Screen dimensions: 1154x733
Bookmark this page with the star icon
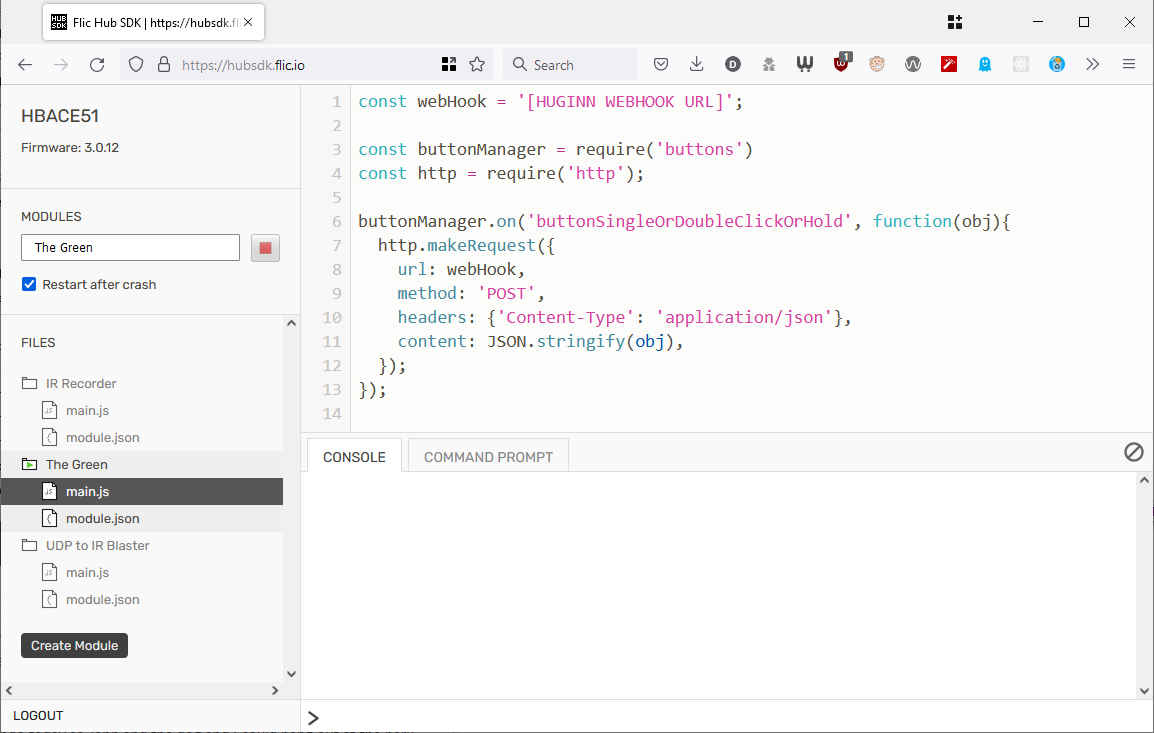[477, 65]
